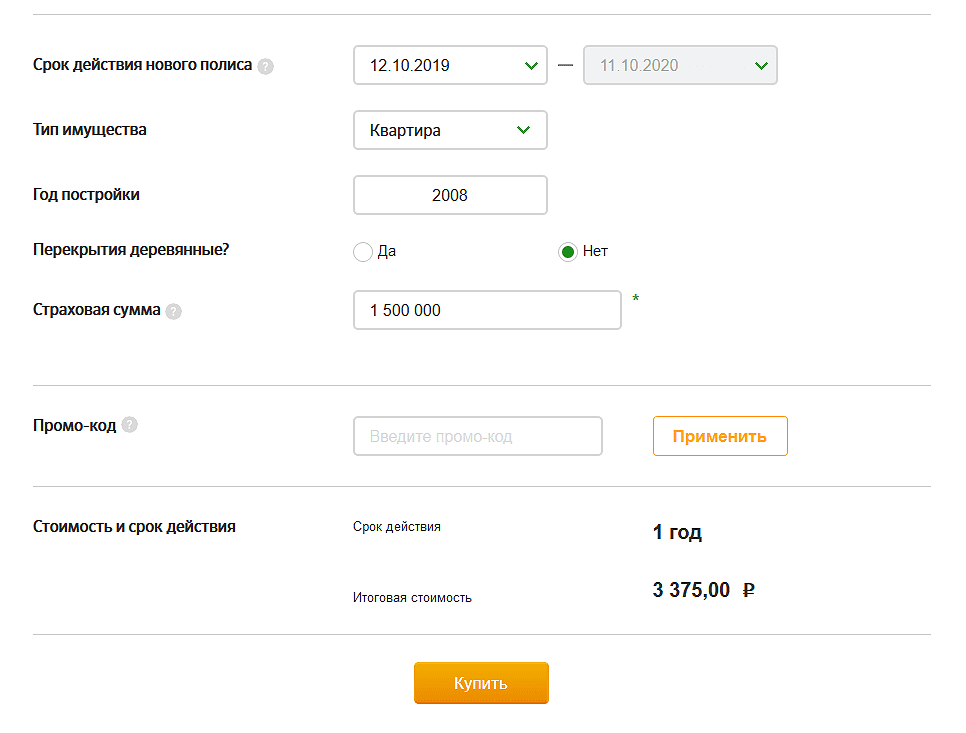The image size is (966, 733).
Task: Select Да for wooden floors
Action: 363,252
